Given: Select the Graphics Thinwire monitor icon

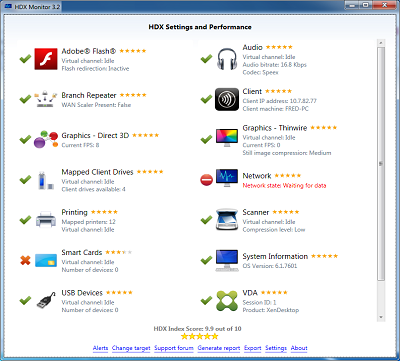Looking at the screenshot, I should (x=227, y=138).
